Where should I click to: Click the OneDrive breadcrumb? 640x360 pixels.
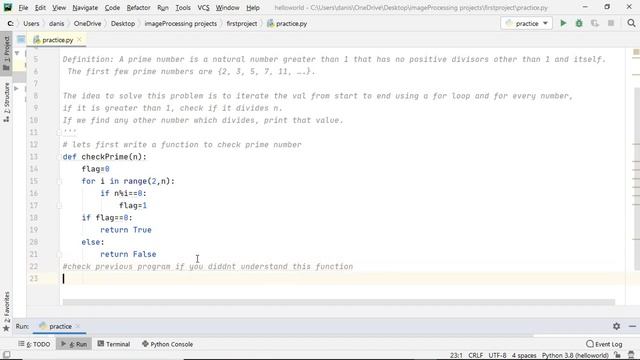(87, 24)
